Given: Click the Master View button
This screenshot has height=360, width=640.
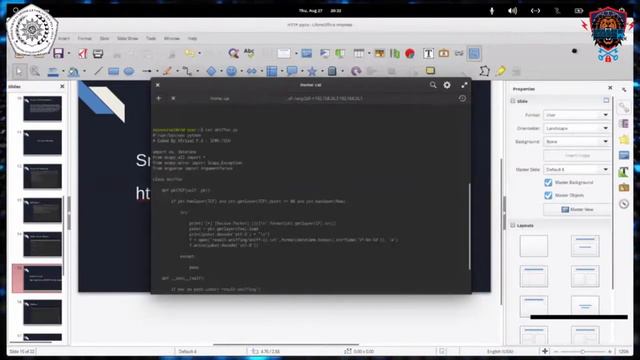Looking at the screenshot, I should click(x=577, y=209).
